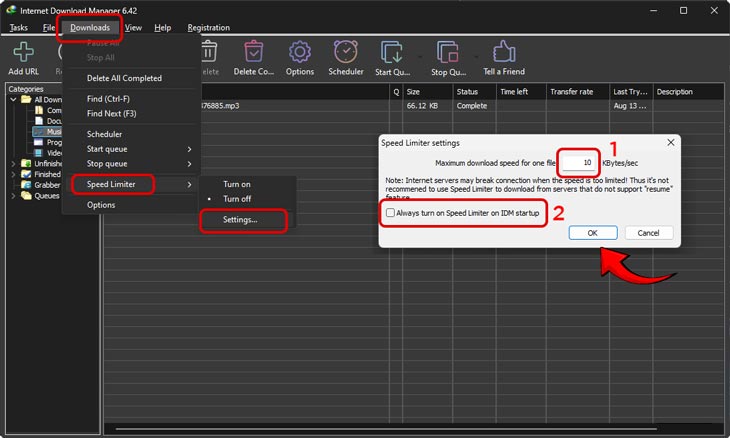The image size is (730, 438).
Task: Click the Stop Queue toolbar icon
Action: click(447, 53)
